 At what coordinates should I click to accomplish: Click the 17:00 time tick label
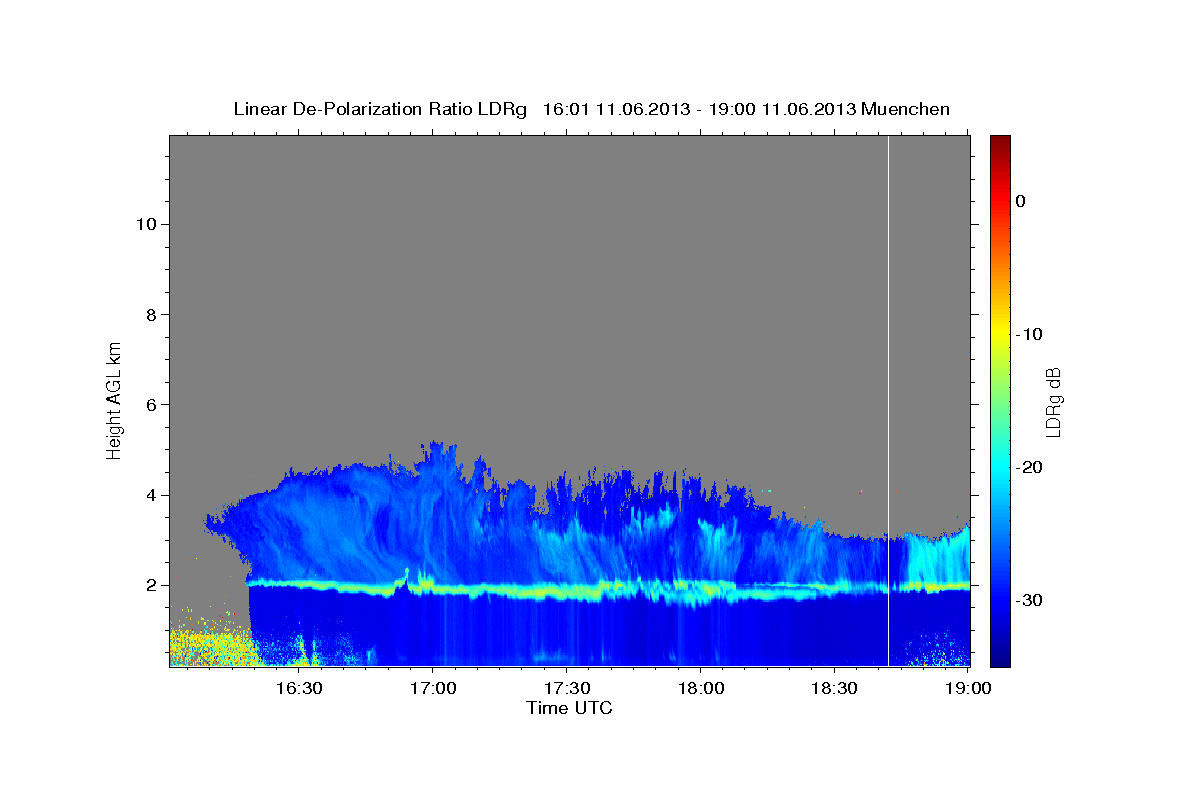(432, 689)
